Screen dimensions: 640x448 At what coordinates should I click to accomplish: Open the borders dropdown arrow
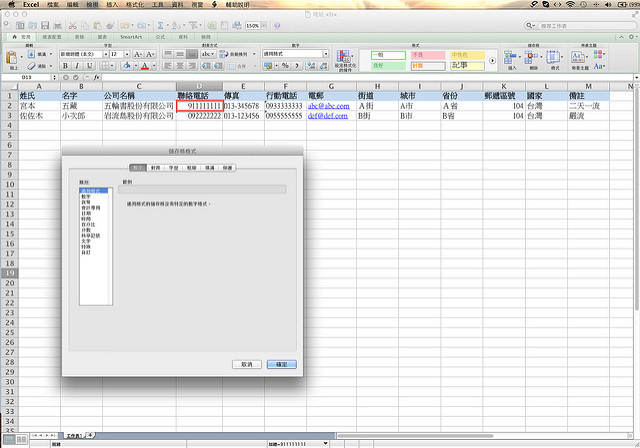pos(112,66)
